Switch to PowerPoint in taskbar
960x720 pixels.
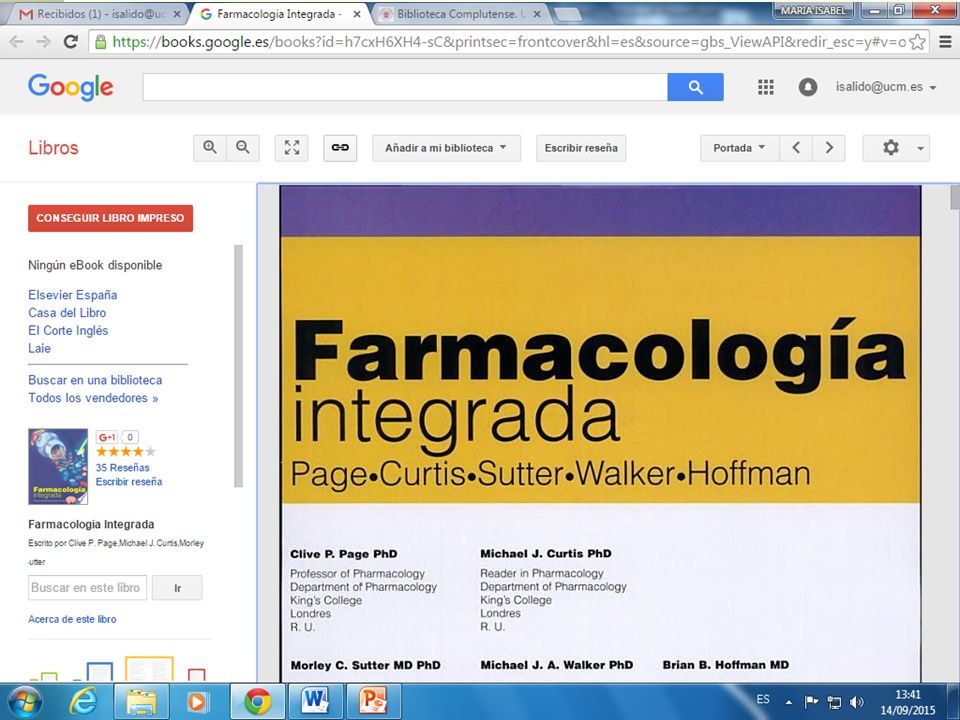pos(373,702)
